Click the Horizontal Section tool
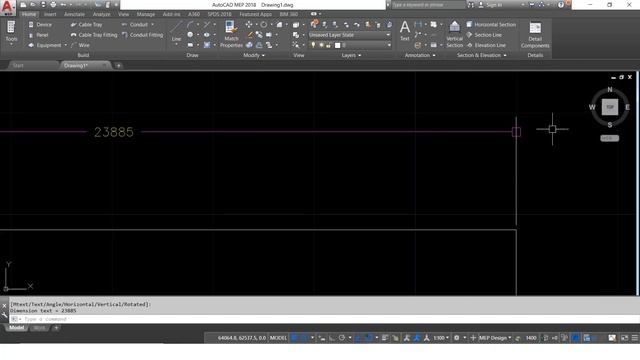The height and width of the screenshot is (360, 640). pyautogui.click(x=491, y=24)
